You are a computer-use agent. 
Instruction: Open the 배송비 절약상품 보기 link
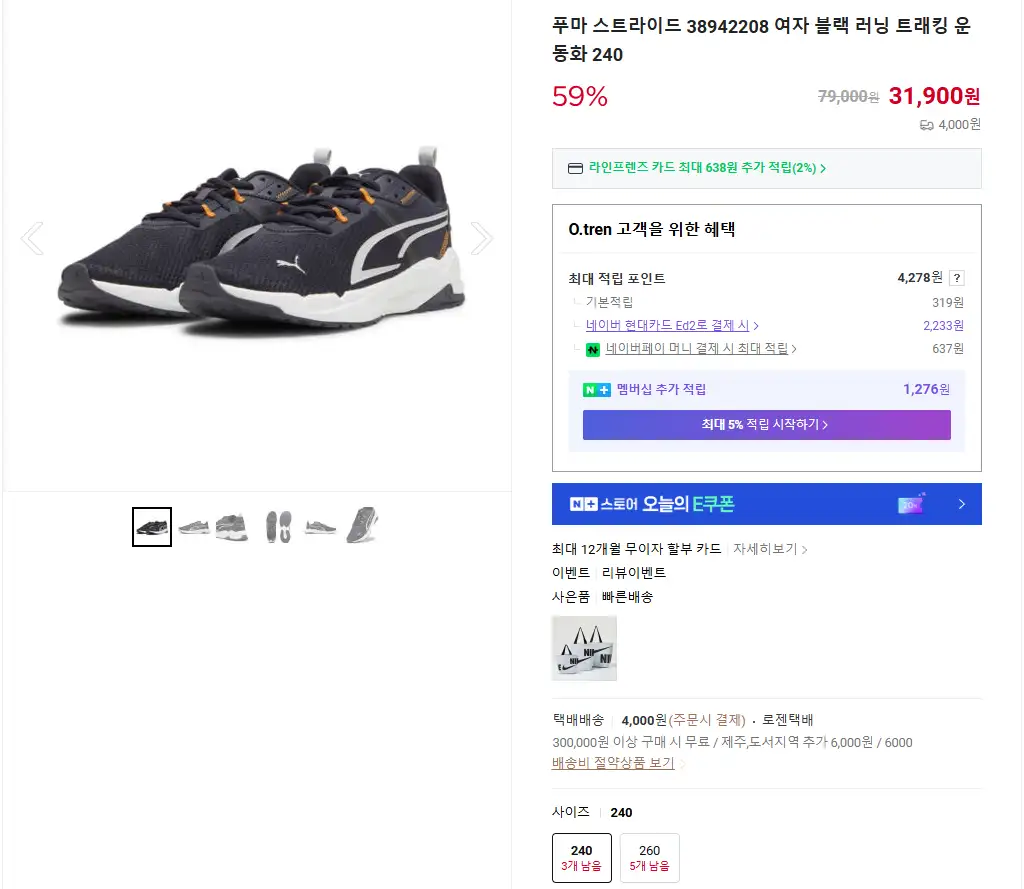tap(613, 763)
